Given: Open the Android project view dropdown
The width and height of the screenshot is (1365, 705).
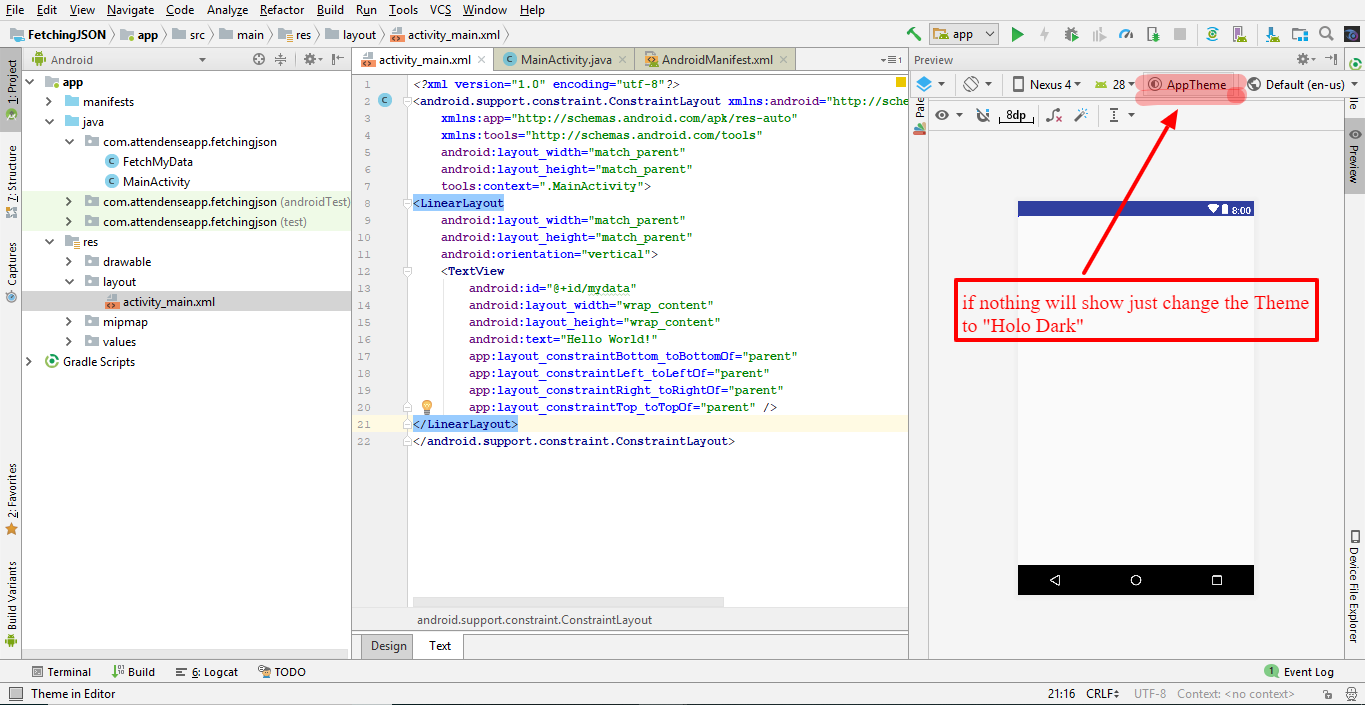Looking at the screenshot, I should 118,60.
